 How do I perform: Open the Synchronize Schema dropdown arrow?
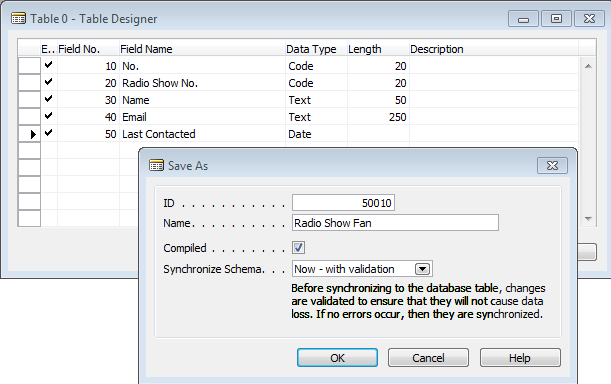[x=423, y=269]
